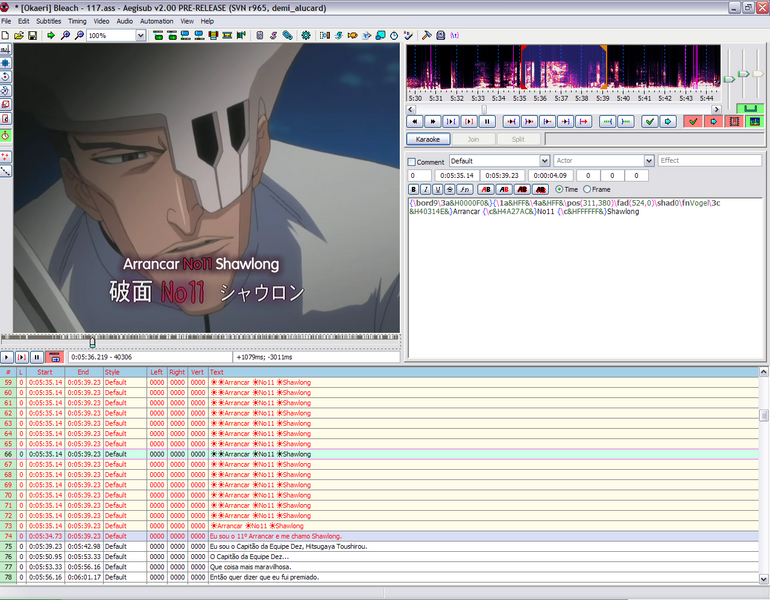
Task: Play audio selection red bracket button
Action: 469,121
